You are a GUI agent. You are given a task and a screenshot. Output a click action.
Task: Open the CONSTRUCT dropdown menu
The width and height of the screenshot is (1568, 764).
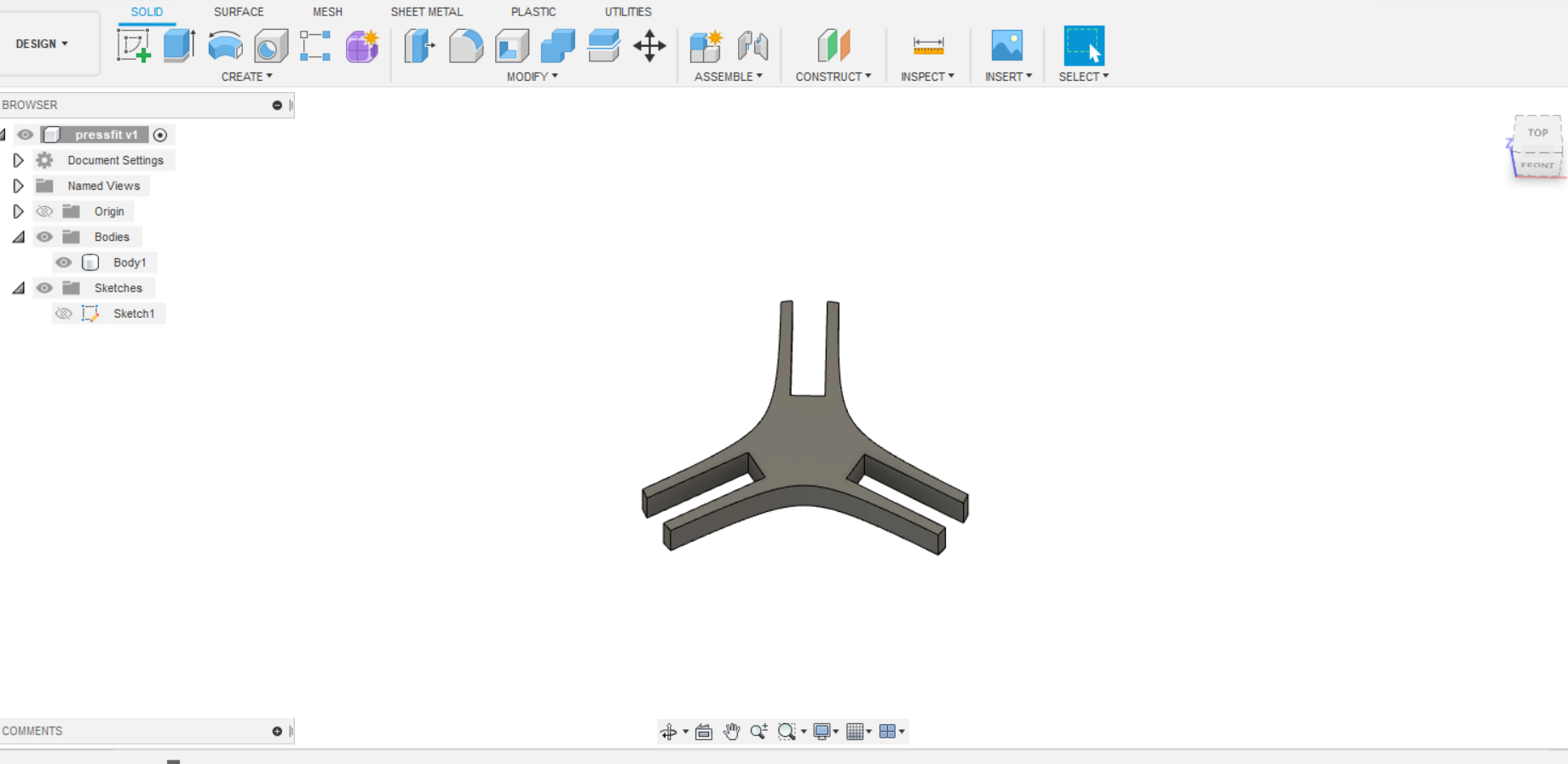[x=833, y=77]
